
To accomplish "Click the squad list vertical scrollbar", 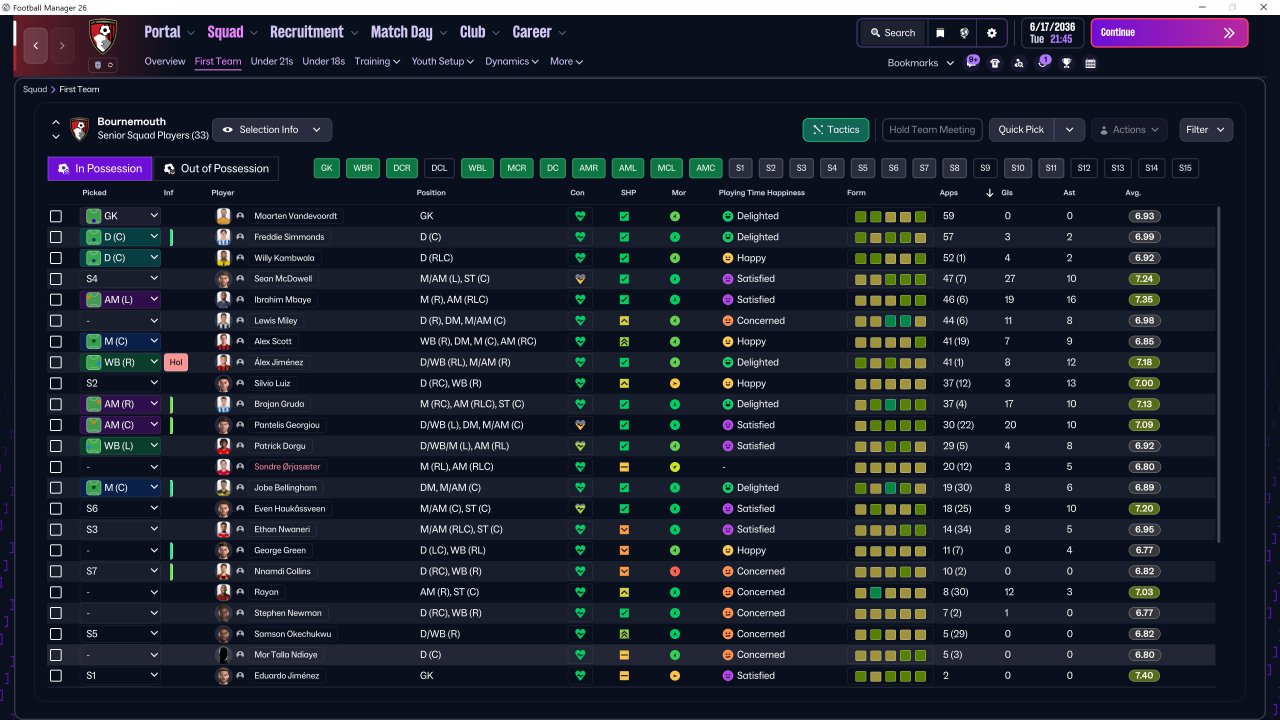I will point(1219,375).
